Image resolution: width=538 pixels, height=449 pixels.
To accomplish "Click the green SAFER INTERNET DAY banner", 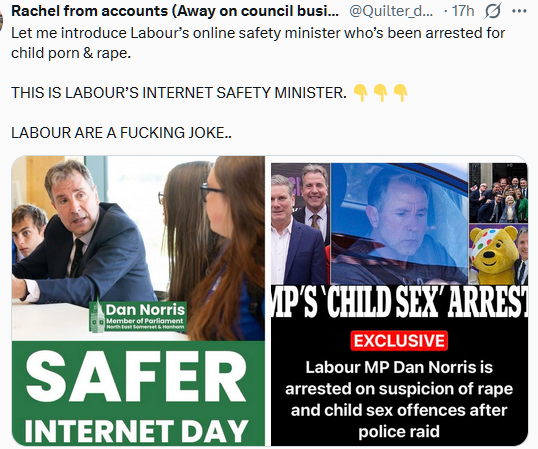I will click(x=138, y=393).
